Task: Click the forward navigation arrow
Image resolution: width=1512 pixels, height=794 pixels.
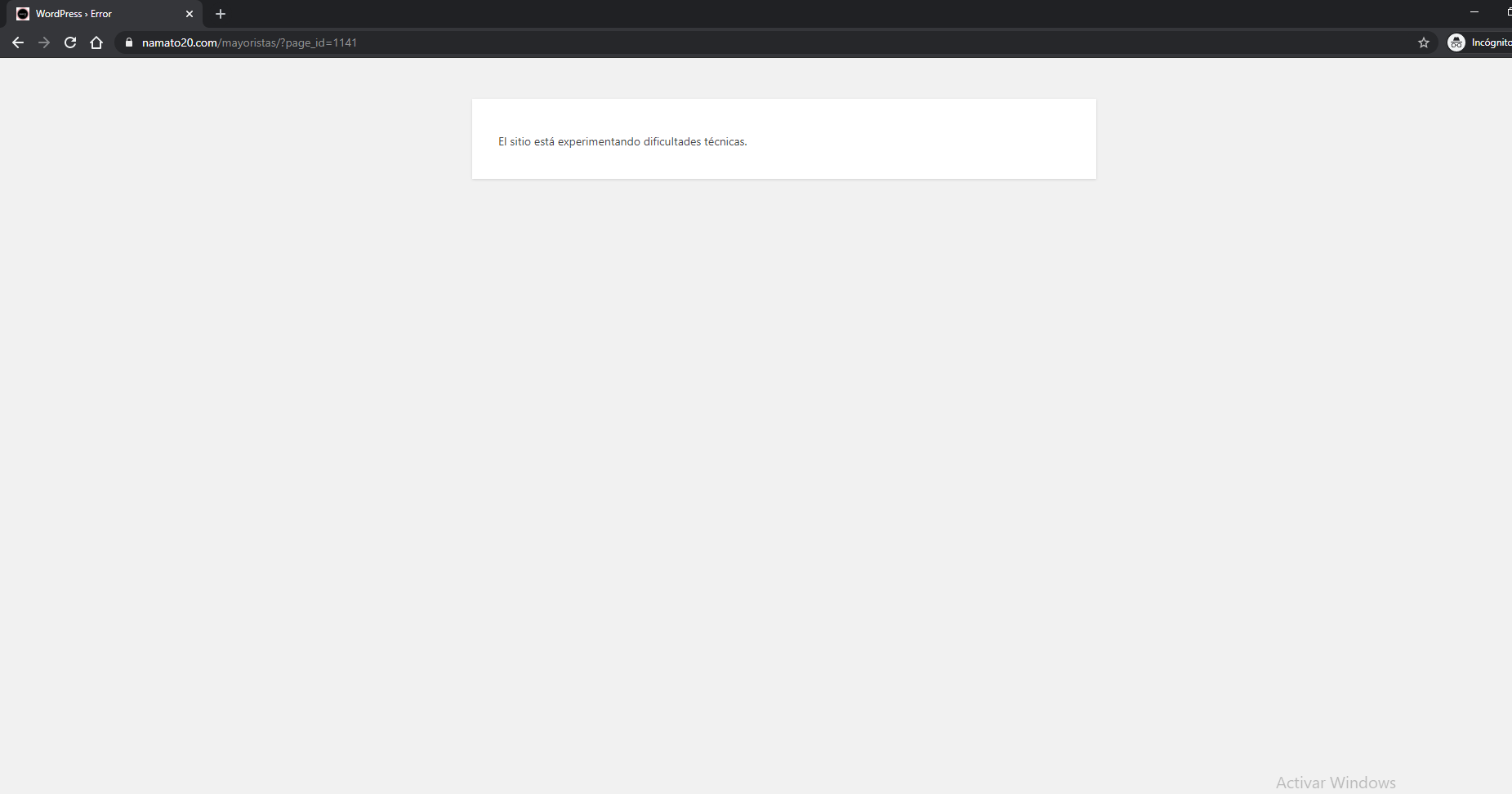Action: click(44, 42)
